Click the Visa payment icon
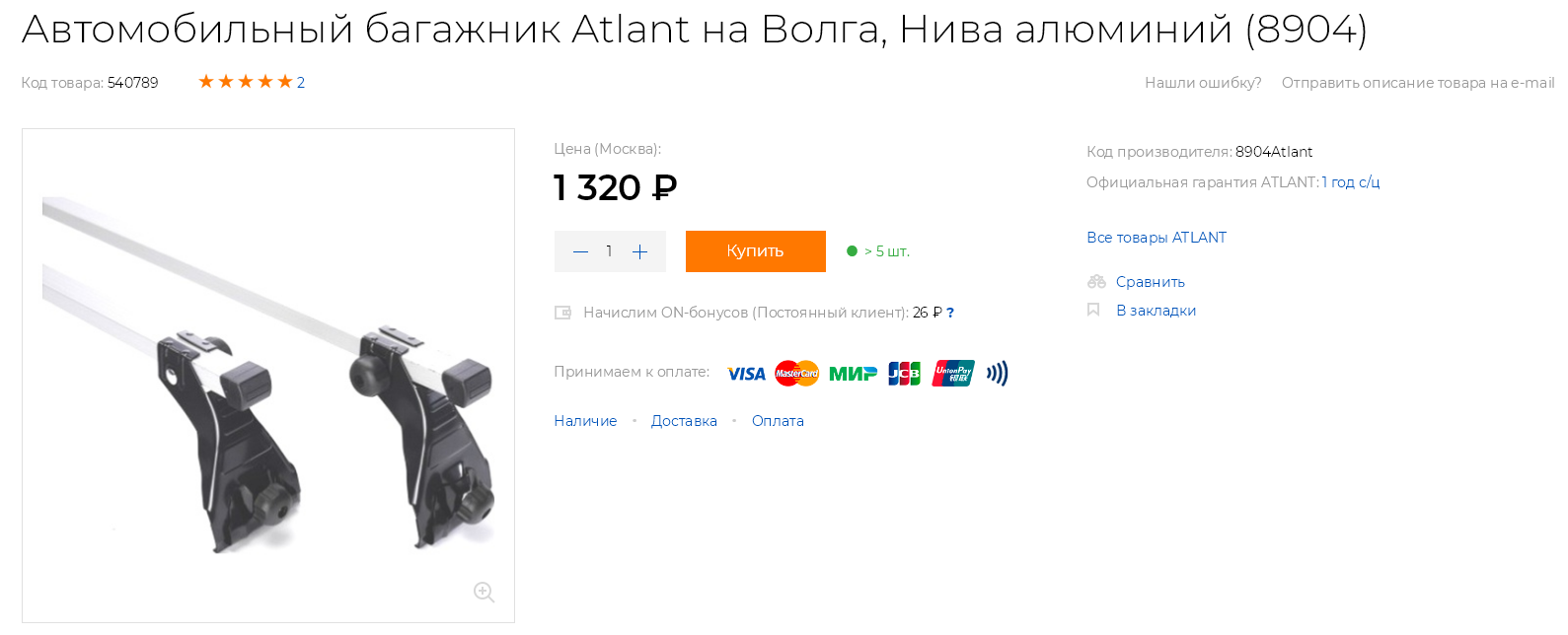Viewport: 1568px width, 635px height. tap(746, 374)
